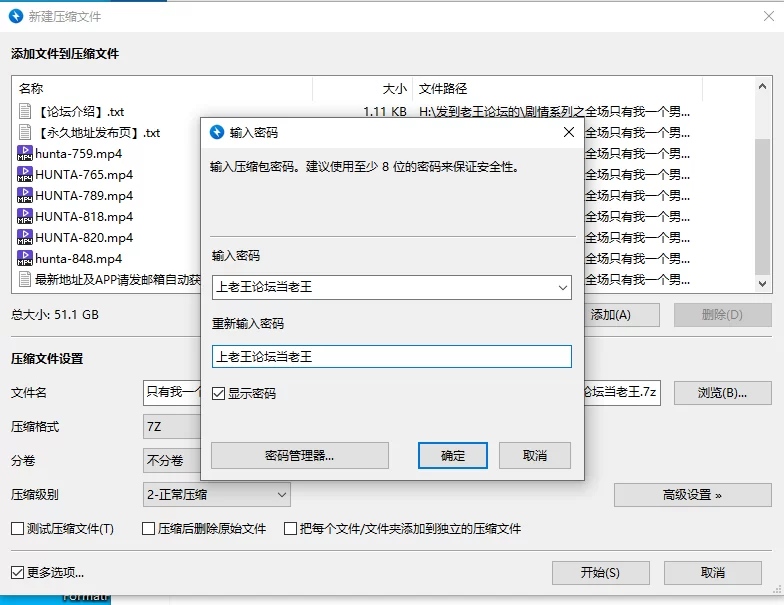Expand 高级设置 » options
The height and width of the screenshot is (605, 784).
[x=692, y=495]
